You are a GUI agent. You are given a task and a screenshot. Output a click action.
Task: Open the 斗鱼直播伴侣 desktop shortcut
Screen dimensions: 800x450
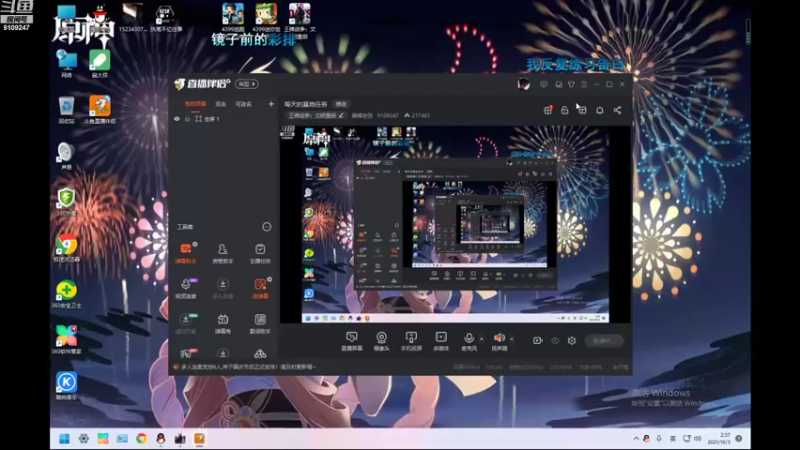[x=99, y=110]
